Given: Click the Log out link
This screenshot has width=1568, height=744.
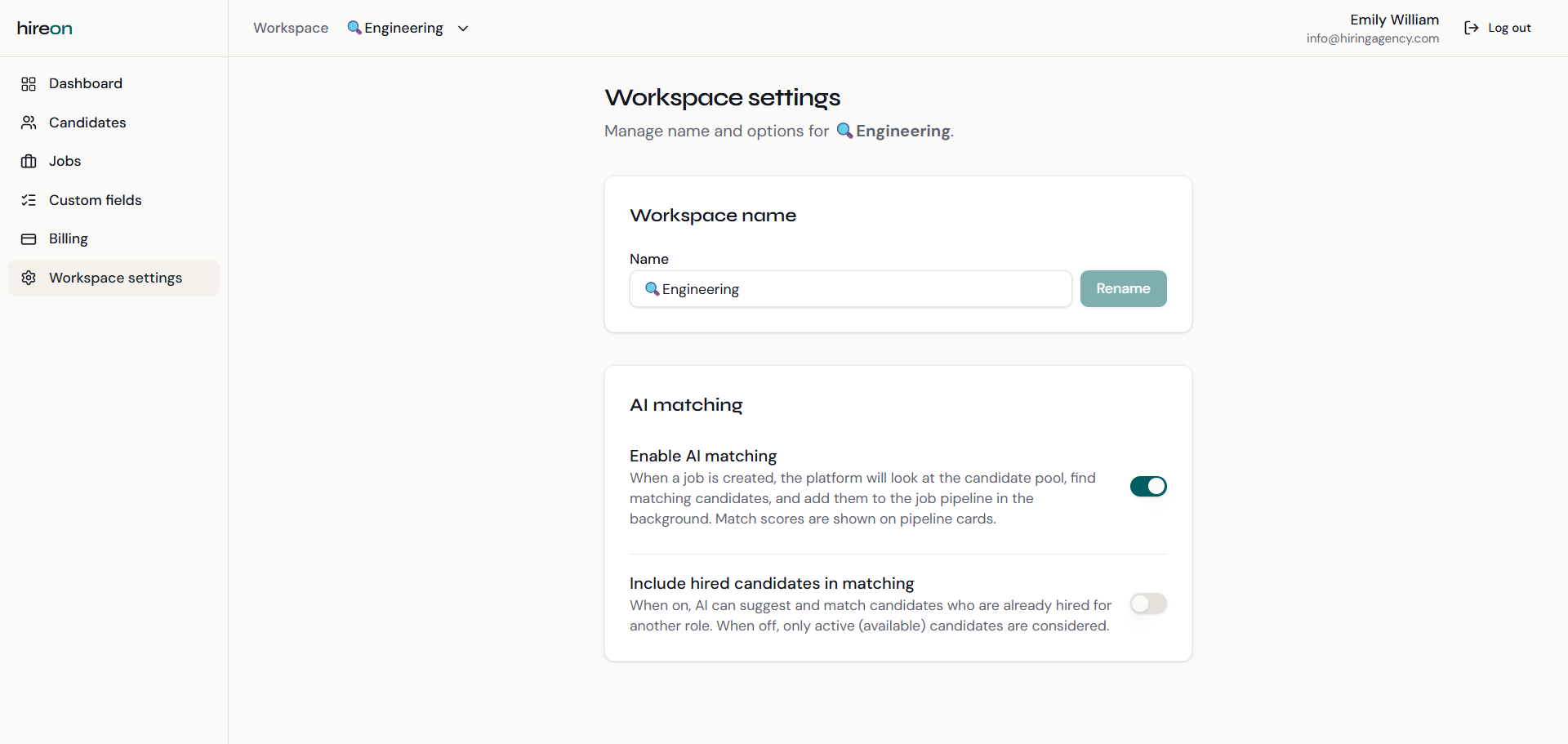Looking at the screenshot, I should (x=1509, y=28).
